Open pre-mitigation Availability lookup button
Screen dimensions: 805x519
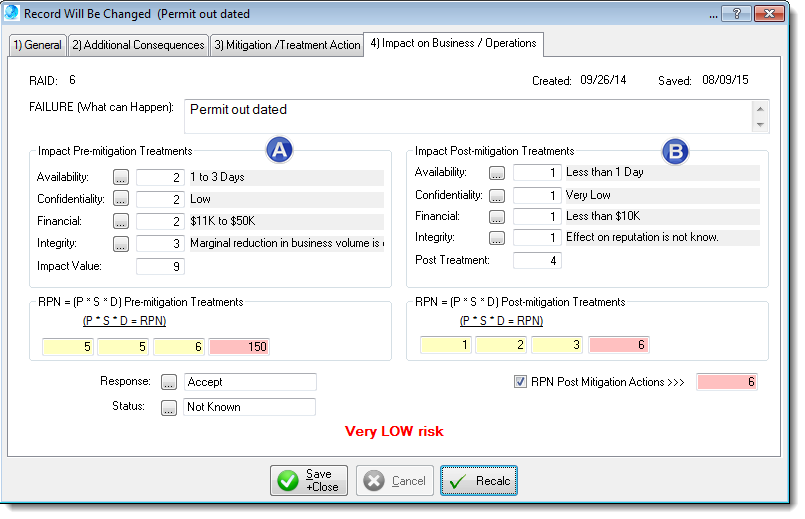[121, 177]
